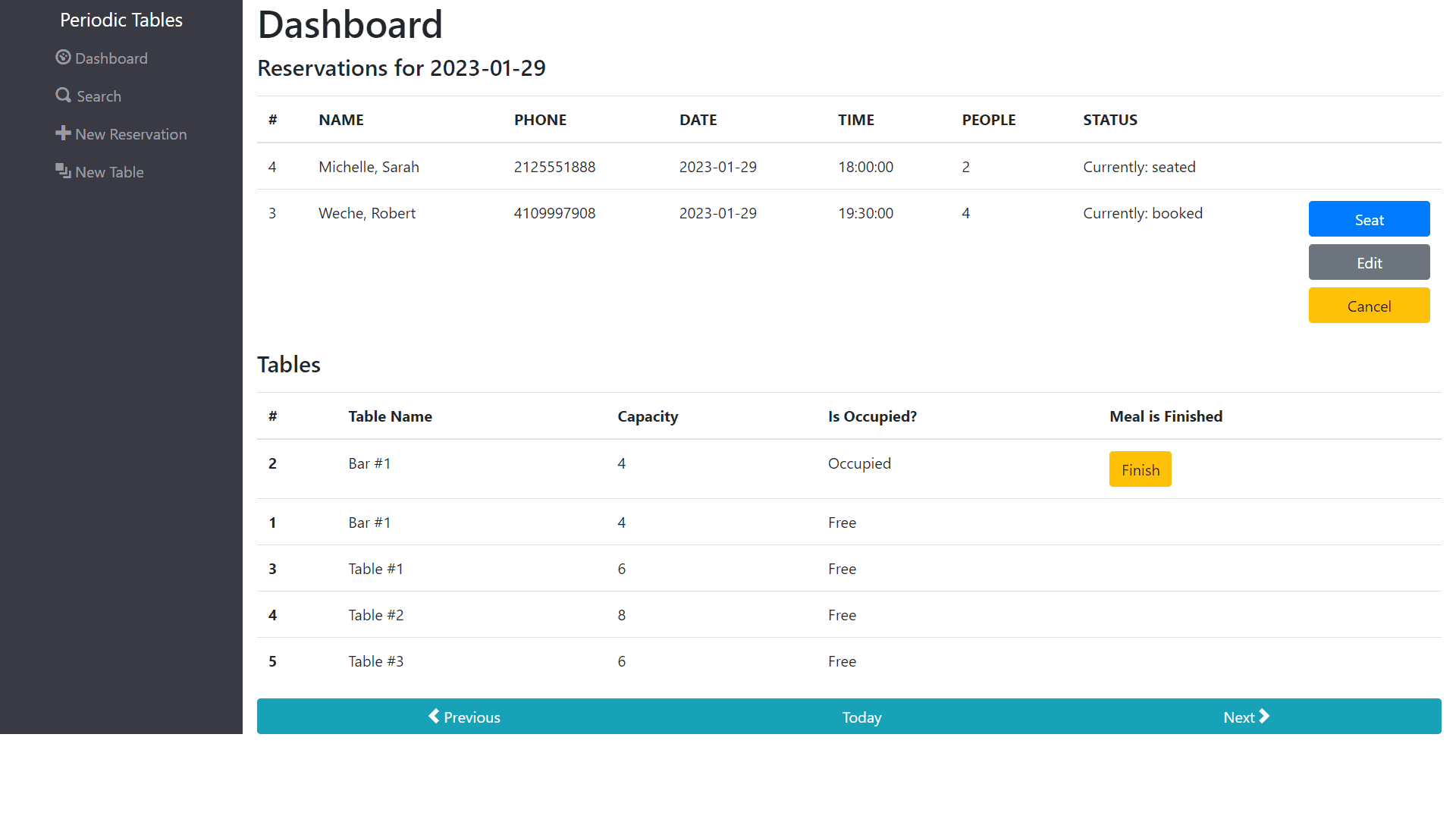Jump to Today's reservations
The image size is (1456, 819).
(861, 717)
